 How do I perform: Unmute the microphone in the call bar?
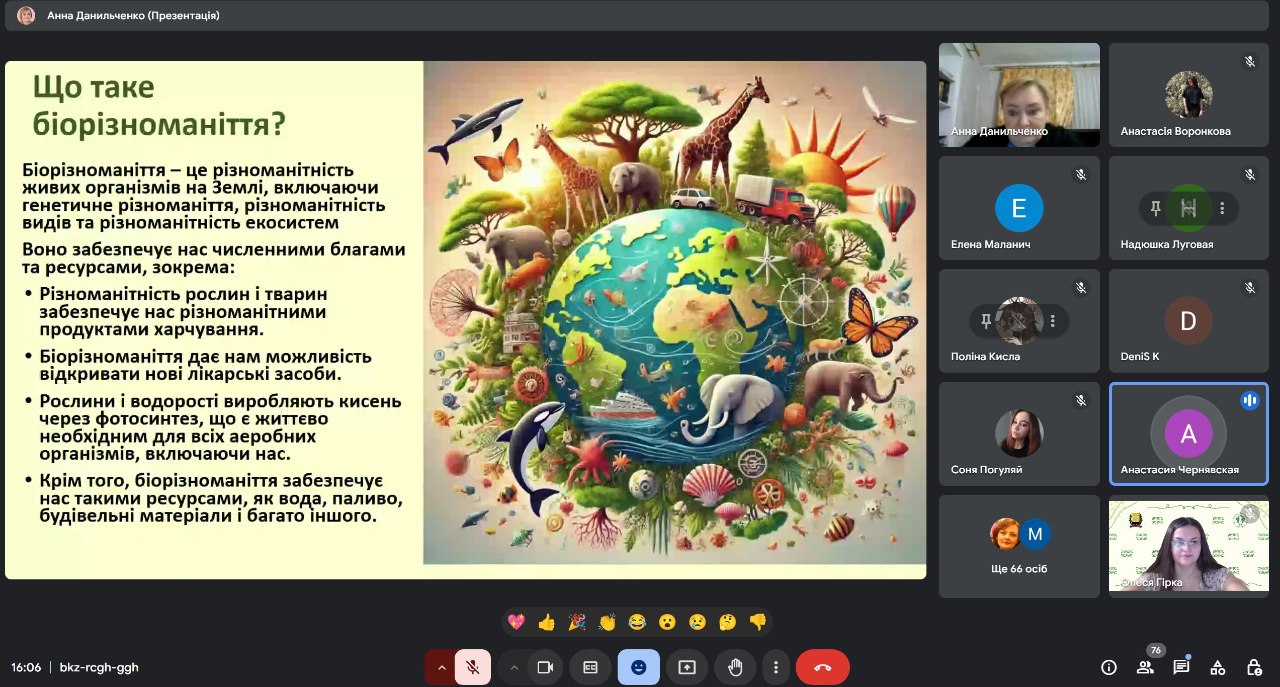tap(473, 667)
